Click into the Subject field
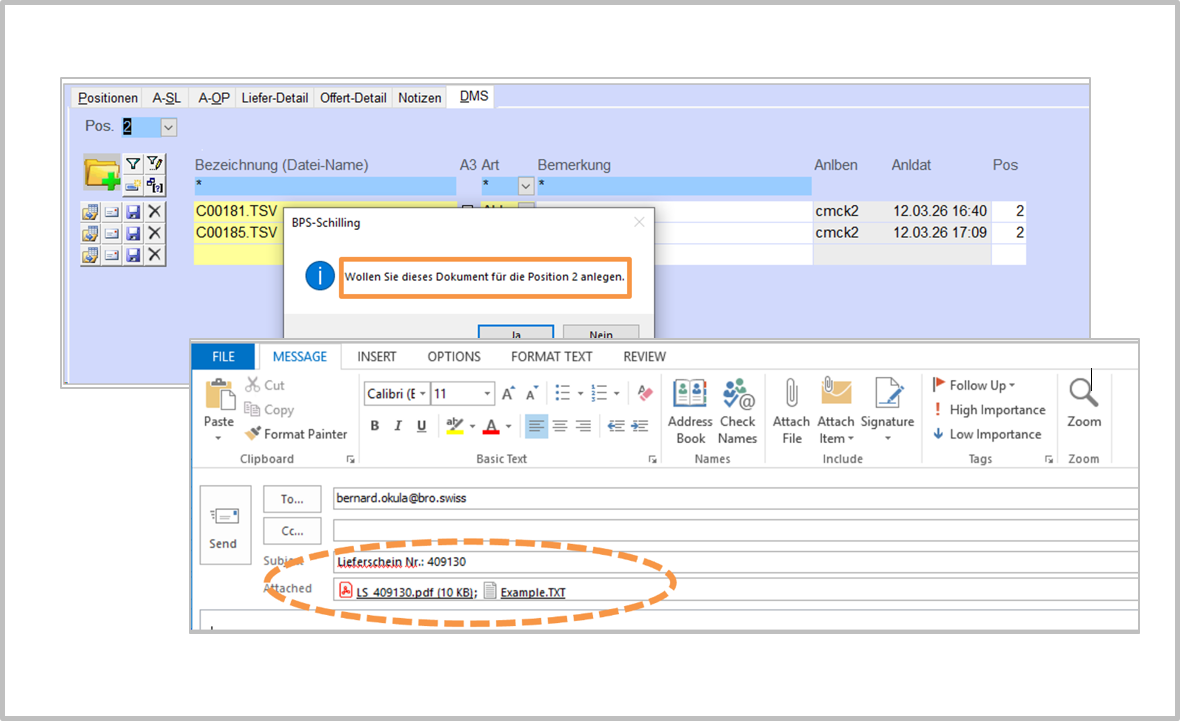This screenshot has height=721, width=1180. click(735, 562)
